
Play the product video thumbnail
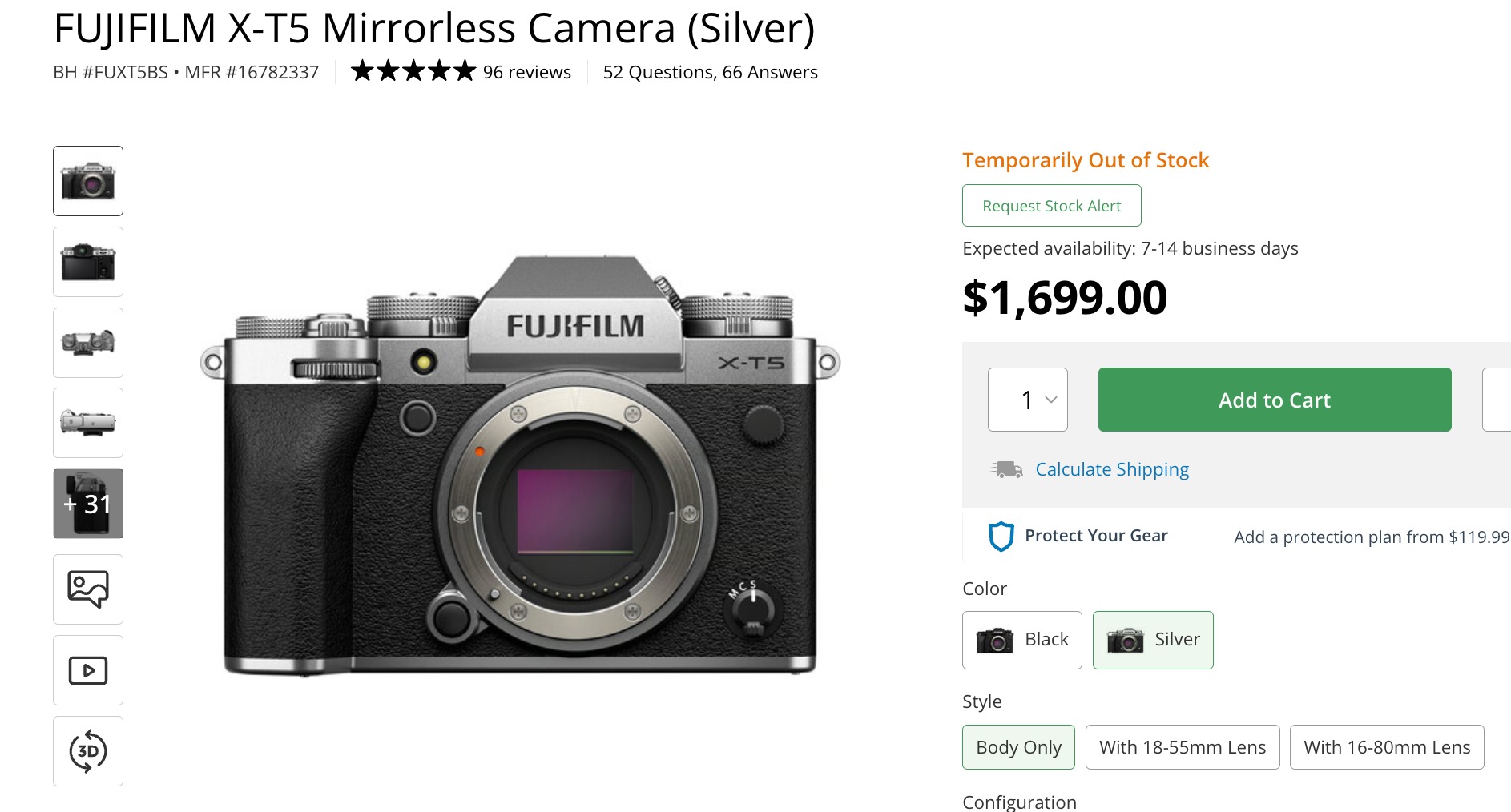coord(87,670)
